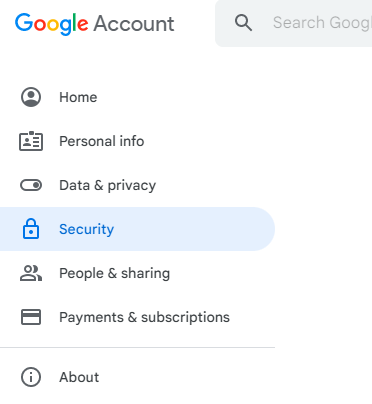Image resolution: width=372 pixels, height=404 pixels.
Task: Click the Home profile circle icon
Action: point(31,97)
